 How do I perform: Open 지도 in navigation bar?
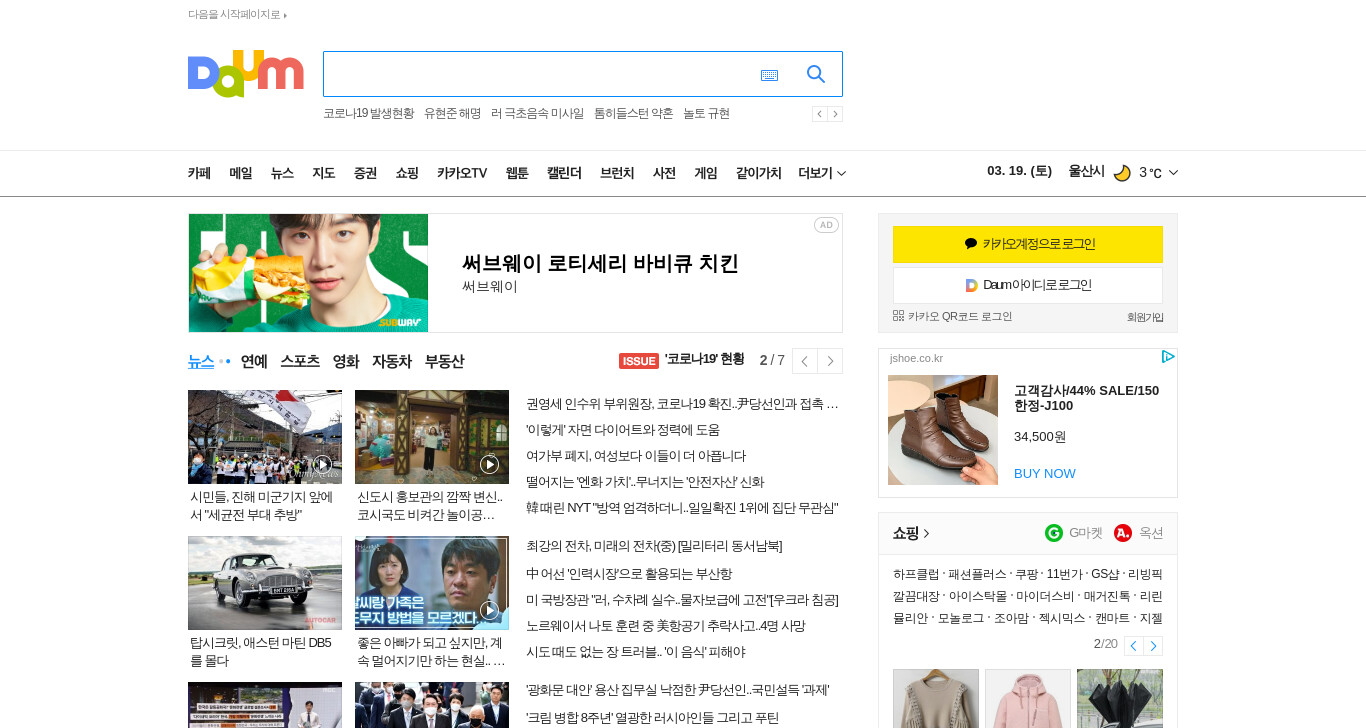(323, 173)
